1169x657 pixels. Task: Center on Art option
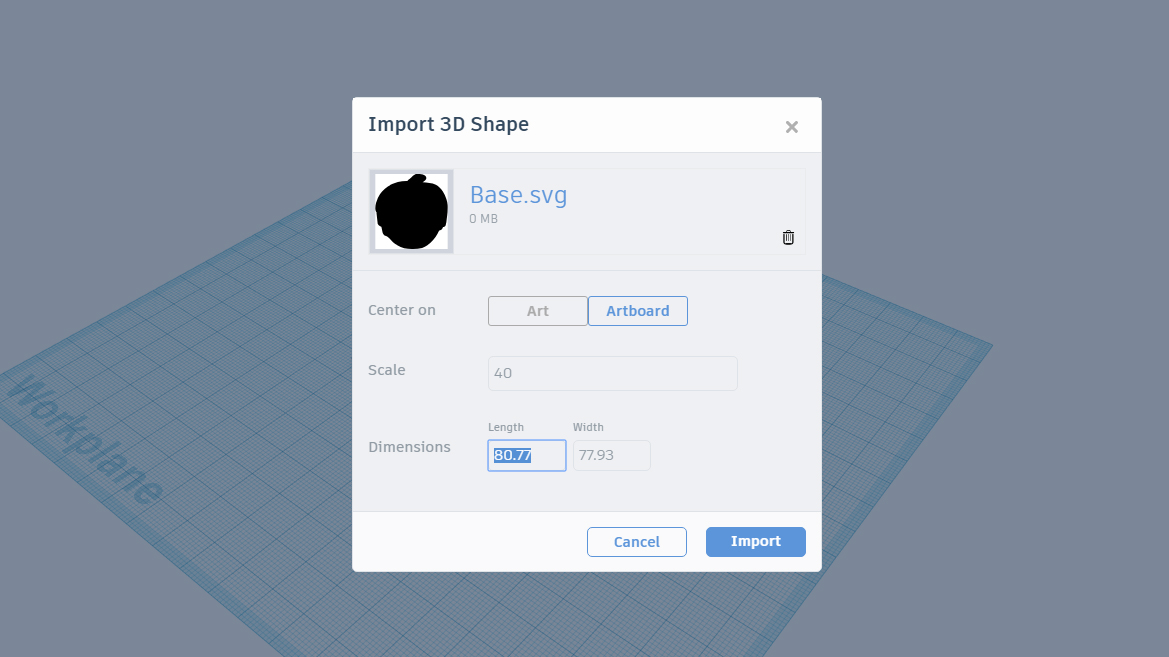538,311
